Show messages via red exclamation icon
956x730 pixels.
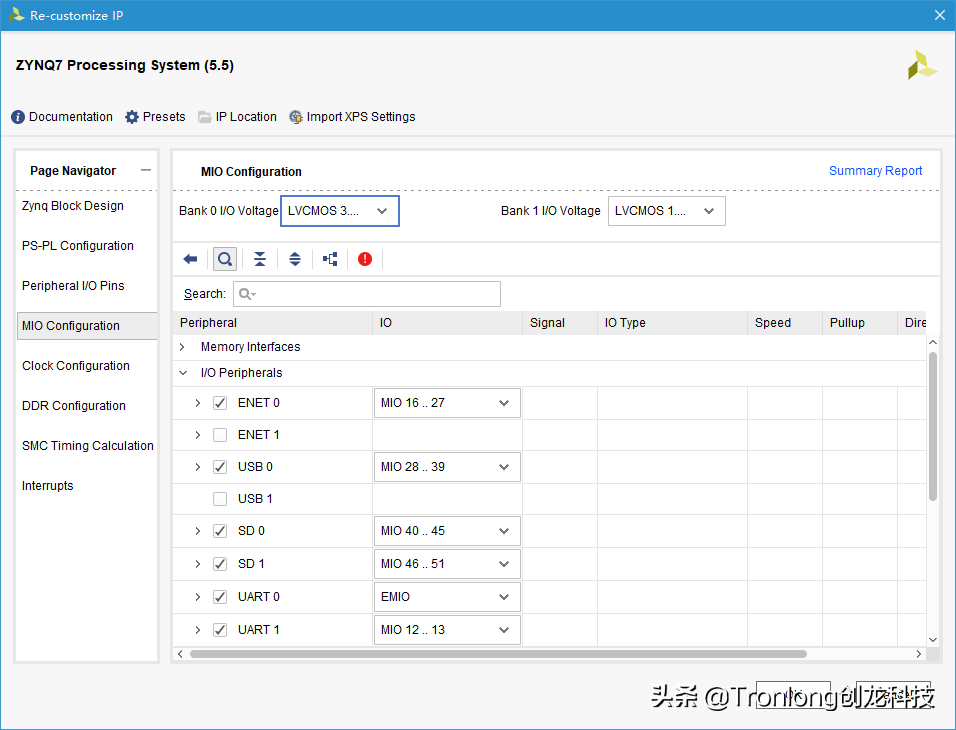tap(365, 258)
